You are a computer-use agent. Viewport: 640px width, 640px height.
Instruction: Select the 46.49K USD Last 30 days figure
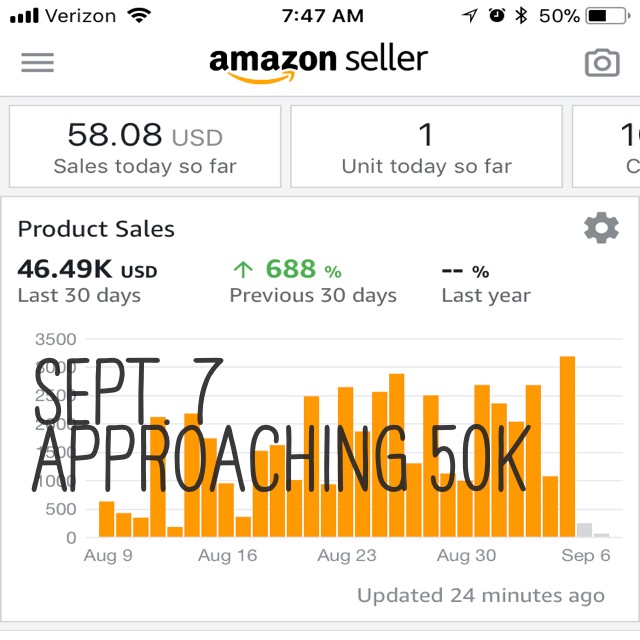[87, 281]
